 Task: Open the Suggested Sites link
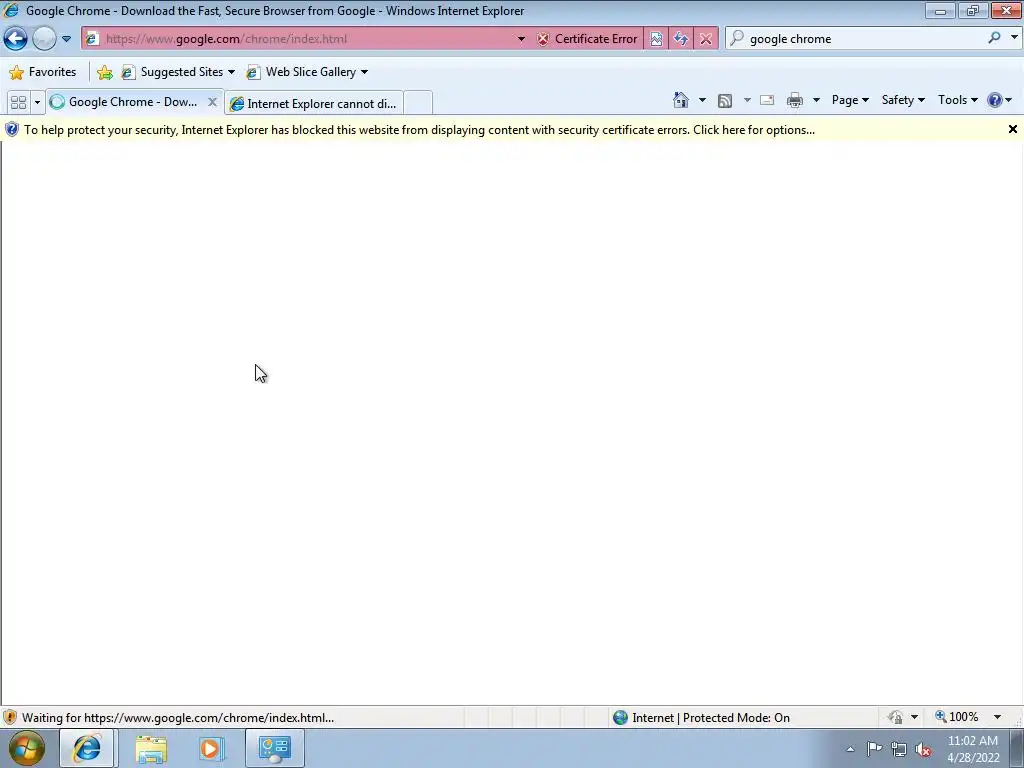178,72
